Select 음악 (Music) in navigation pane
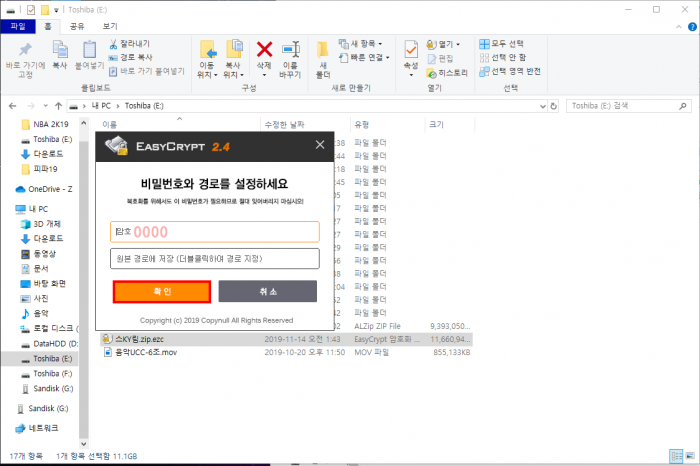 click(x=35, y=313)
